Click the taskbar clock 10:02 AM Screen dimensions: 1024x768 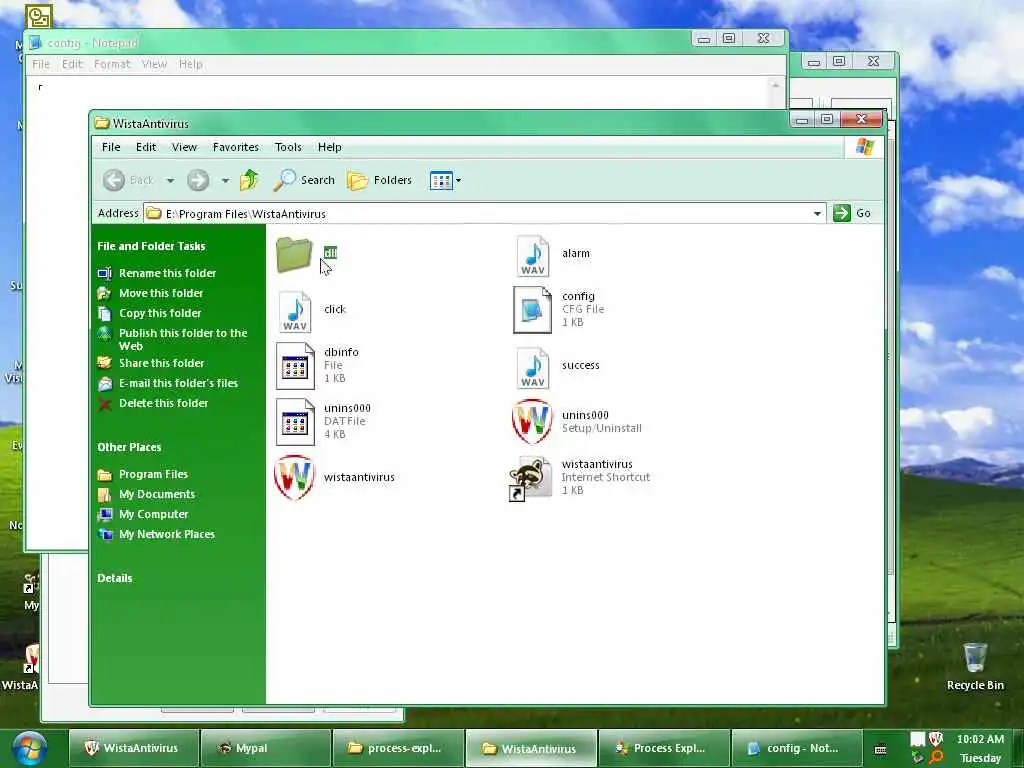tap(980, 739)
